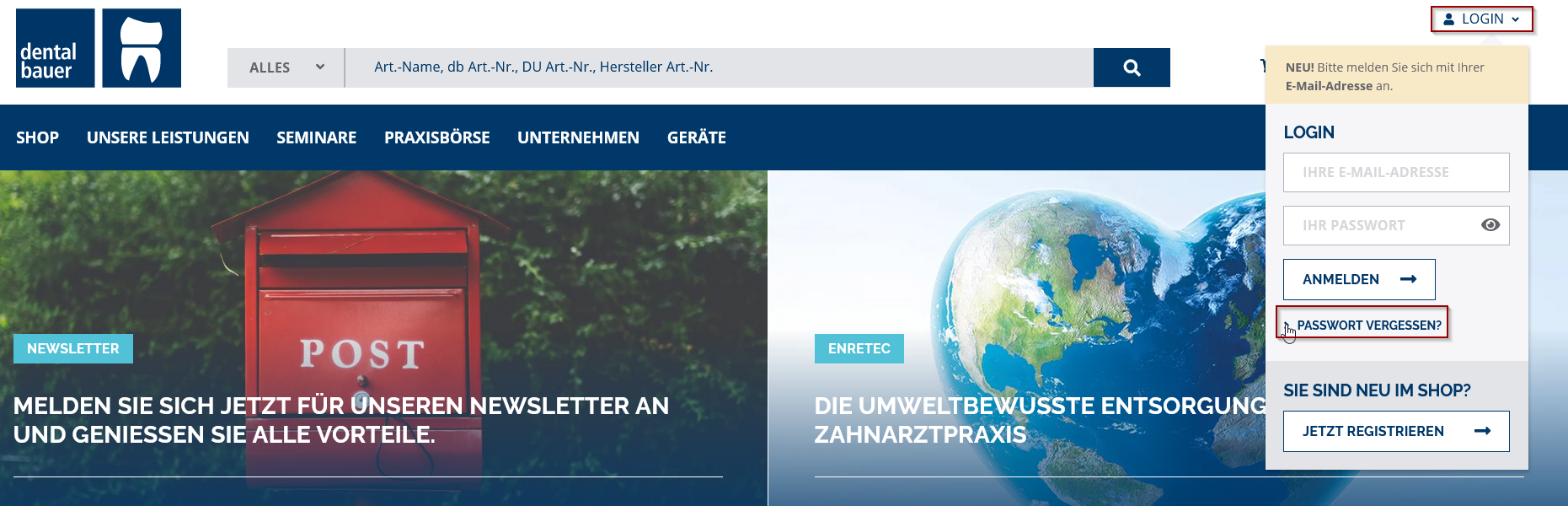Click the tooth logo icon
Image resolution: width=1568 pixels, height=506 pixels.
point(142,48)
